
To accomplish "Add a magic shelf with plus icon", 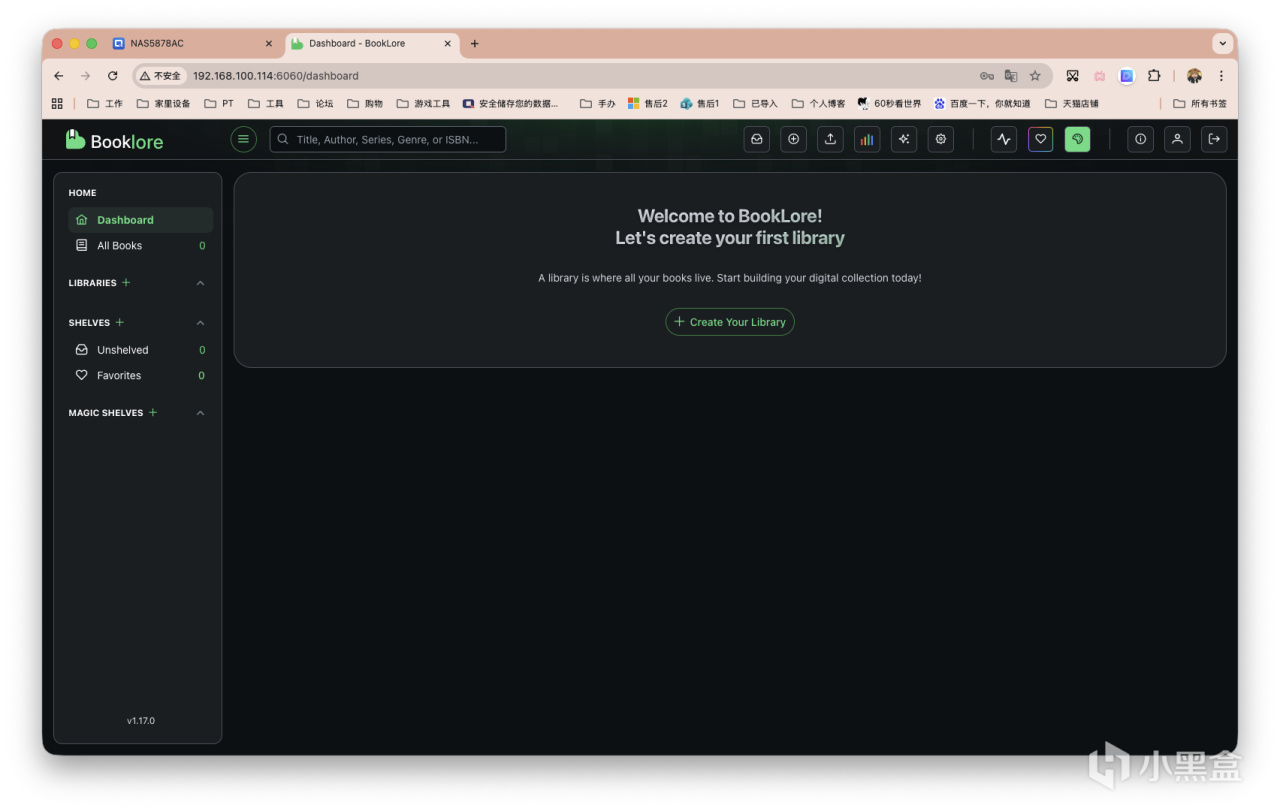I will (x=153, y=412).
